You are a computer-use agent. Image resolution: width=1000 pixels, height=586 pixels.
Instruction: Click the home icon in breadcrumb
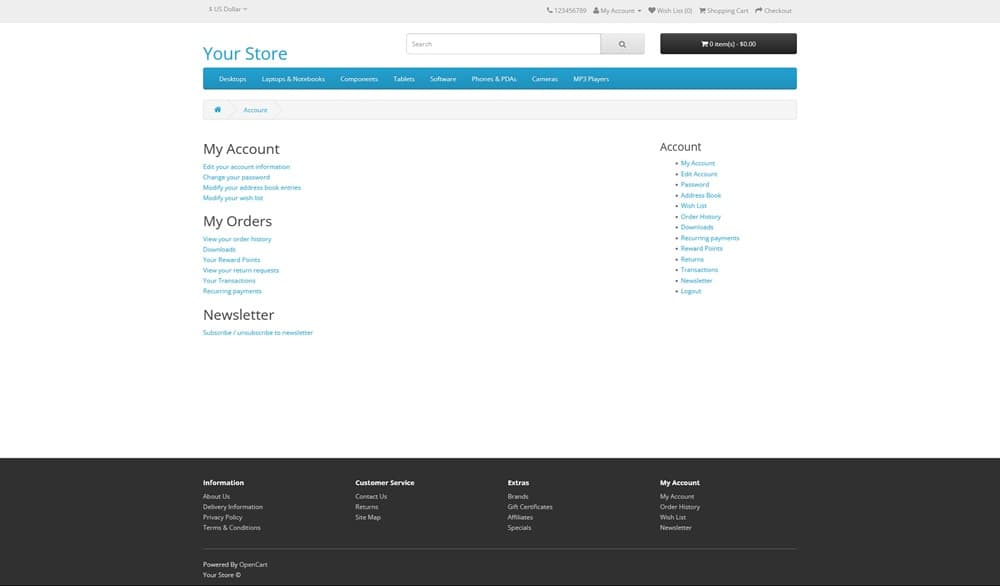click(x=217, y=109)
